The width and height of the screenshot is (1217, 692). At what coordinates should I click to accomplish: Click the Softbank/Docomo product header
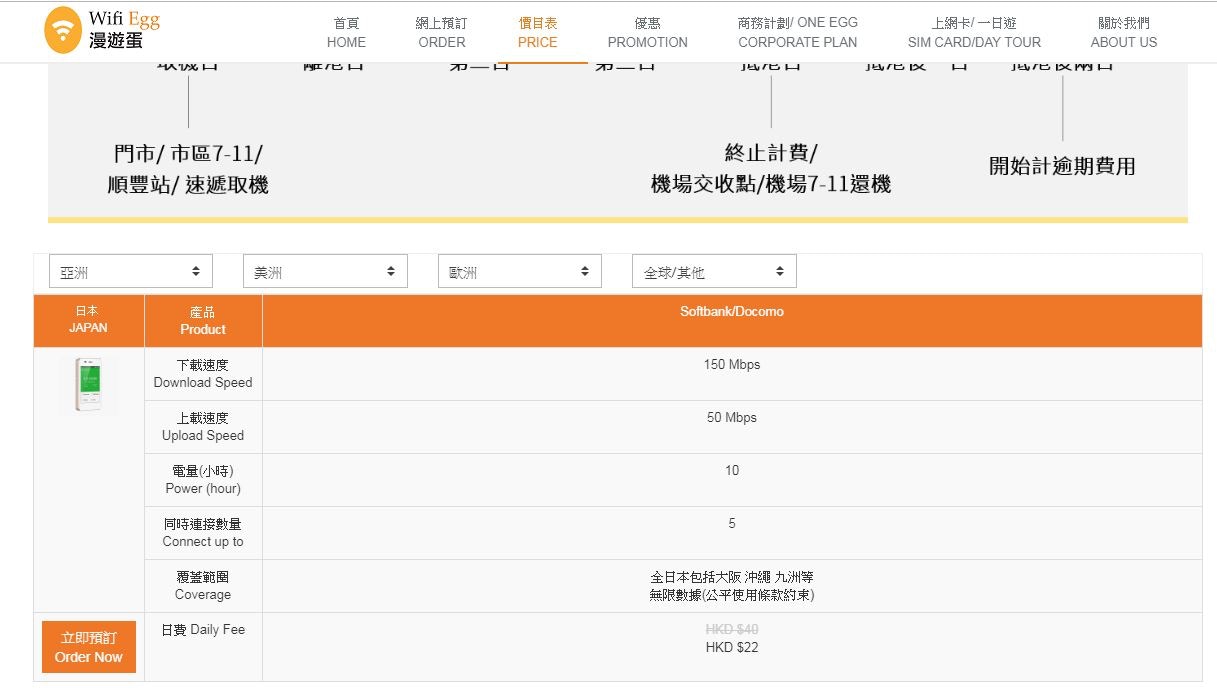point(732,312)
